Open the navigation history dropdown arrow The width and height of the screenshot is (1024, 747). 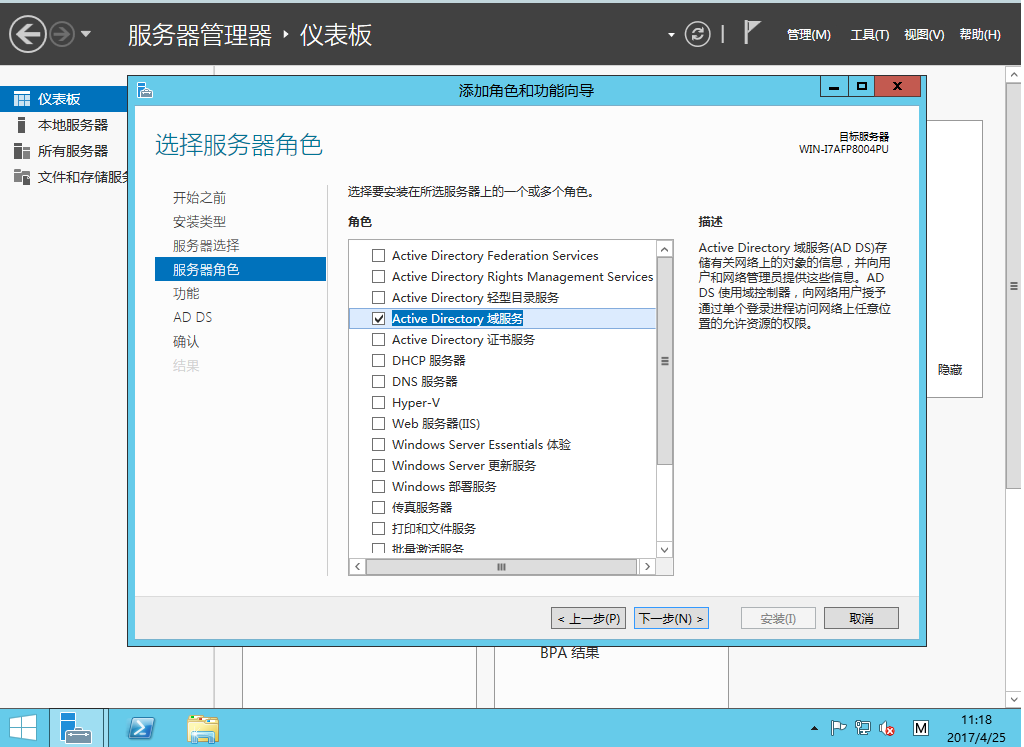86,34
